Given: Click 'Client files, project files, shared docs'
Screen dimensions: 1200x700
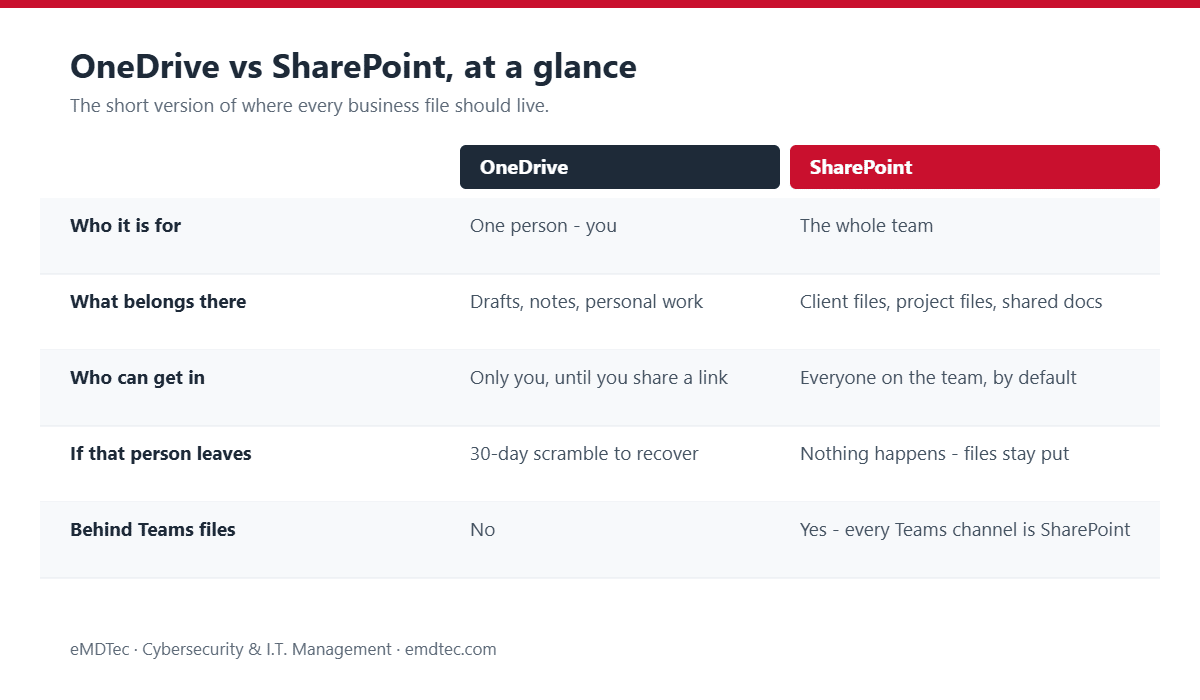Looking at the screenshot, I should point(951,302).
